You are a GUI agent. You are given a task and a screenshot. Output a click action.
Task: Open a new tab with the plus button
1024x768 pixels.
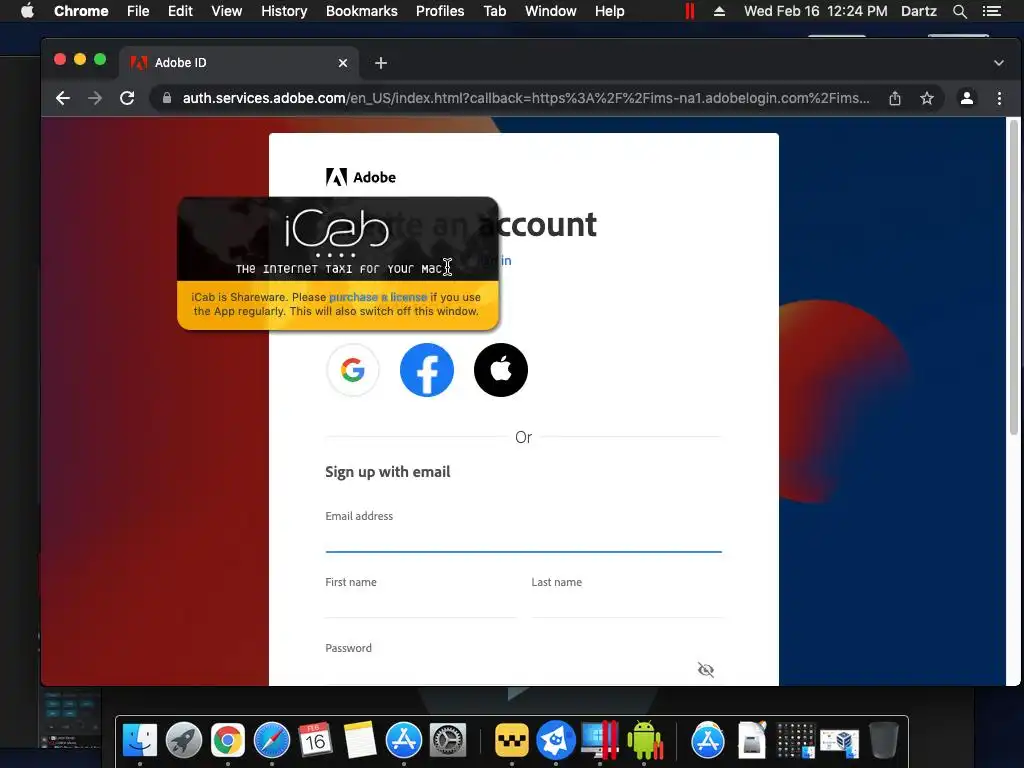[x=381, y=63]
